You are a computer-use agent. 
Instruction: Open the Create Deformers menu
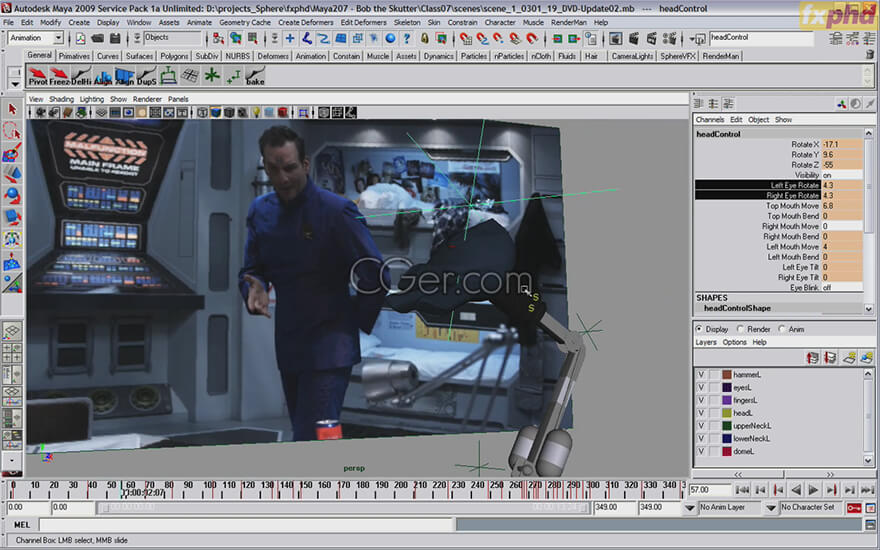point(305,22)
